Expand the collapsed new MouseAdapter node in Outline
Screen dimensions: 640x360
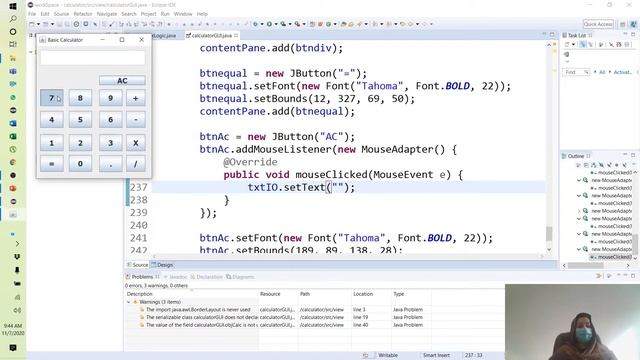tap(579, 211)
